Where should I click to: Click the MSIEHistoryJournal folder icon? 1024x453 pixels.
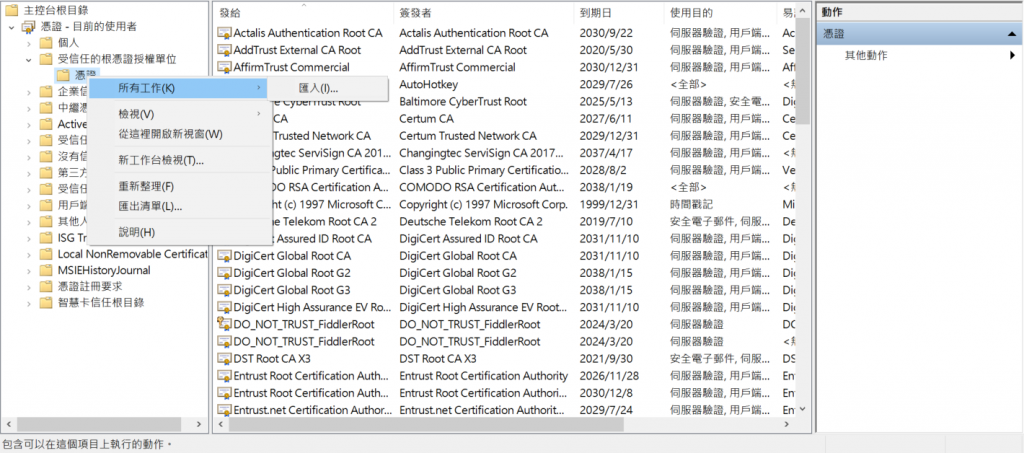(45, 270)
